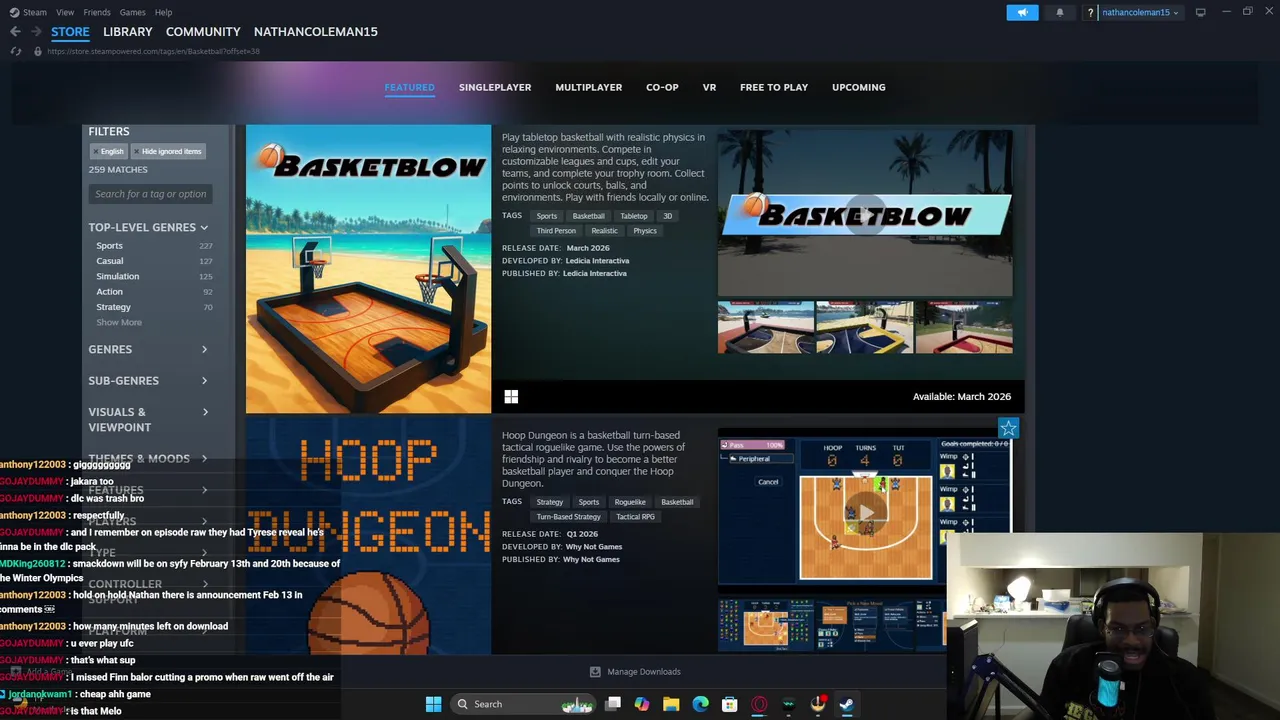Select the Singleplayer category tab

coord(495,87)
